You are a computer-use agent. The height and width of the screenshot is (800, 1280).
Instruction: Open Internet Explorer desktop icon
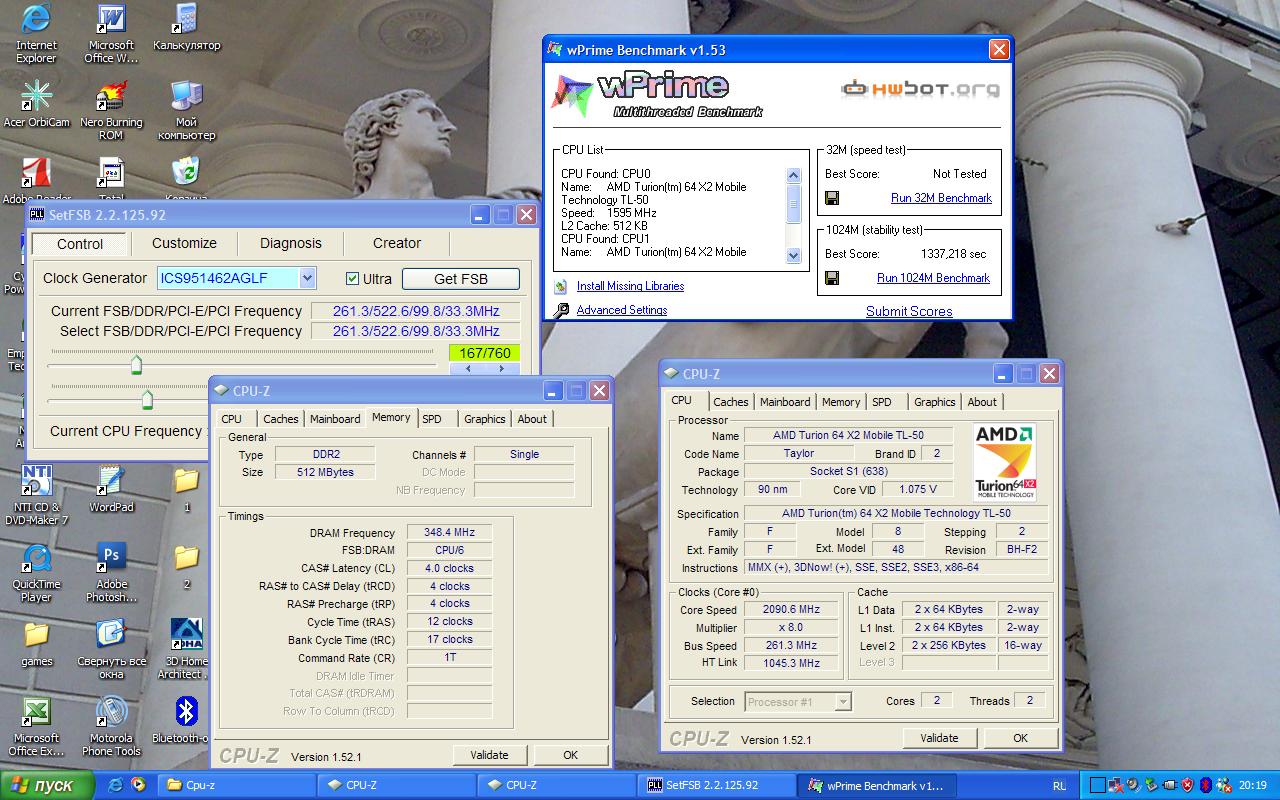click(x=36, y=32)
